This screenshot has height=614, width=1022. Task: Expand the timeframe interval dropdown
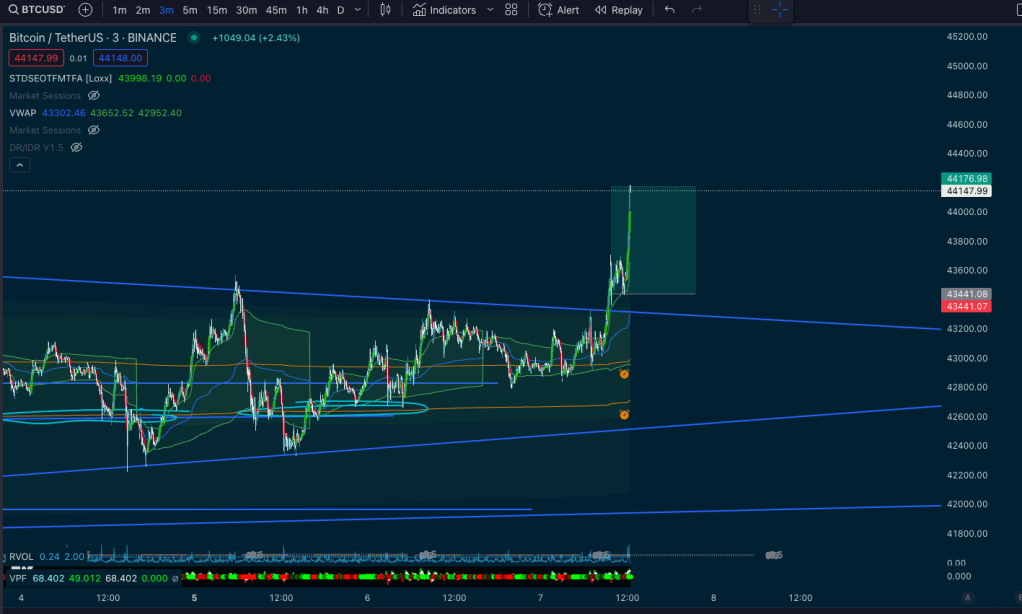click(x=359, y=10)
